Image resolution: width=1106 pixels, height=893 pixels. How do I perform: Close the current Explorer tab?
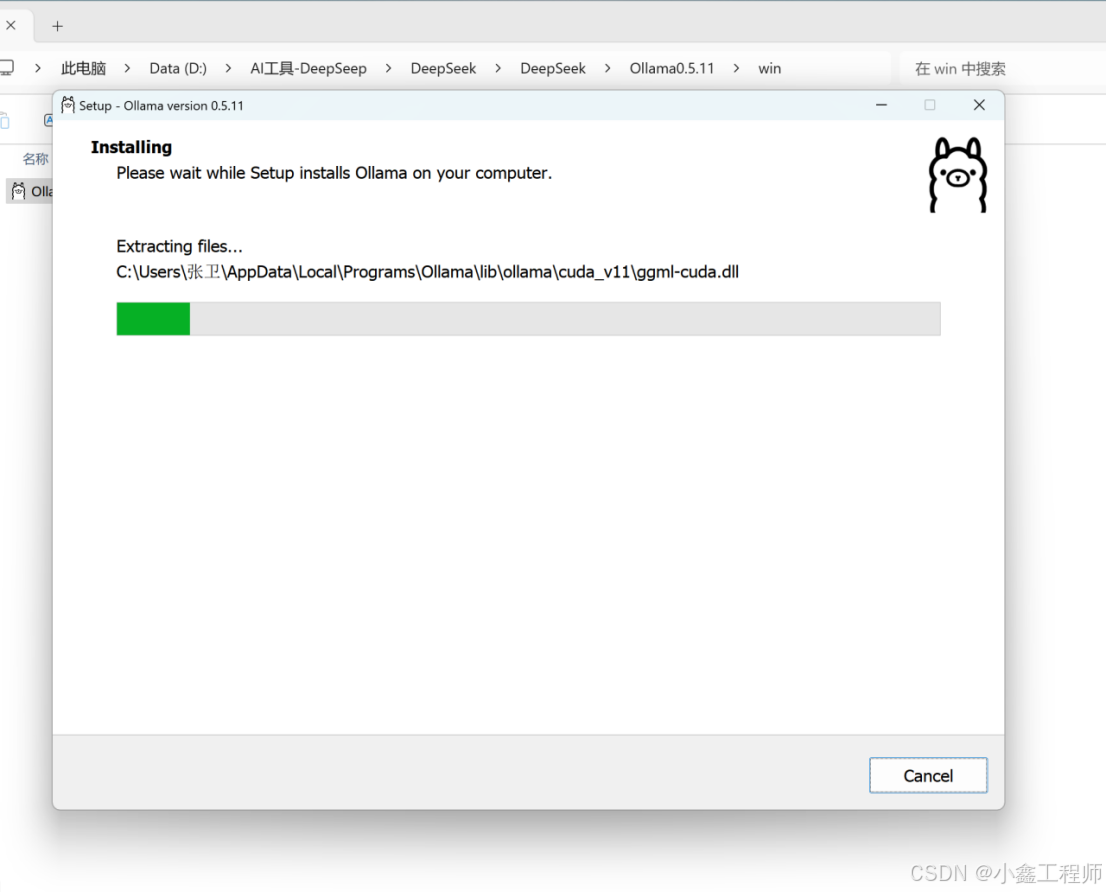click(11, 25)
